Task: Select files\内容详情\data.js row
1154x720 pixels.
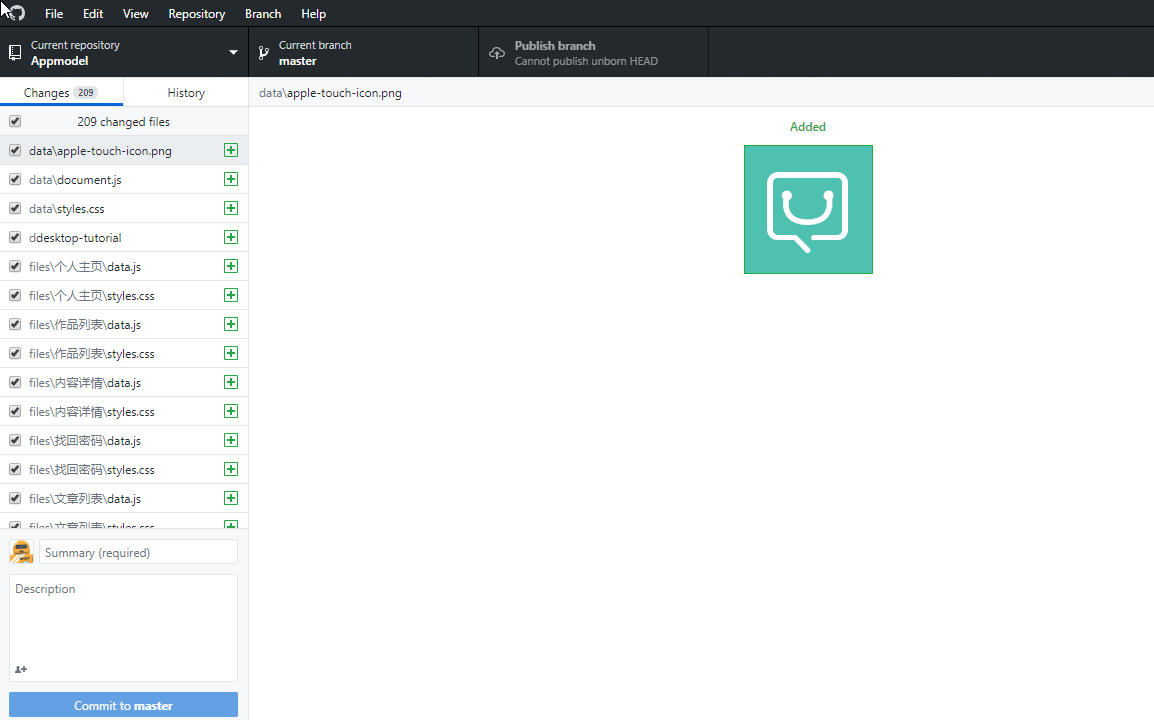Action: (124, 382)
